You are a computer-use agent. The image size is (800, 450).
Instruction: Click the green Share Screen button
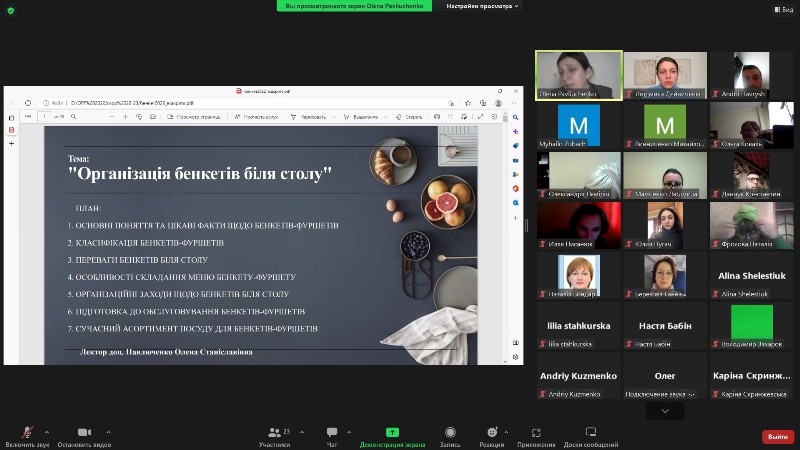tap(392, 437)
